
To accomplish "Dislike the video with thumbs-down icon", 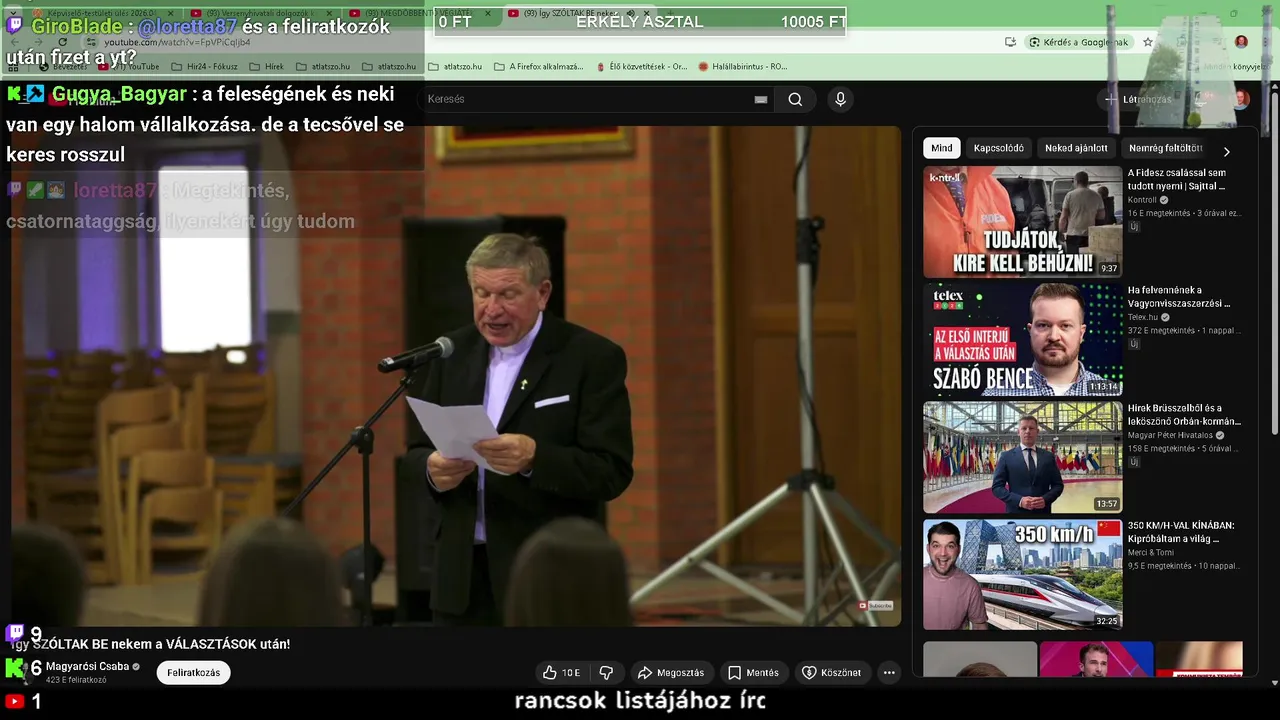I will click(x=606, y=673).
